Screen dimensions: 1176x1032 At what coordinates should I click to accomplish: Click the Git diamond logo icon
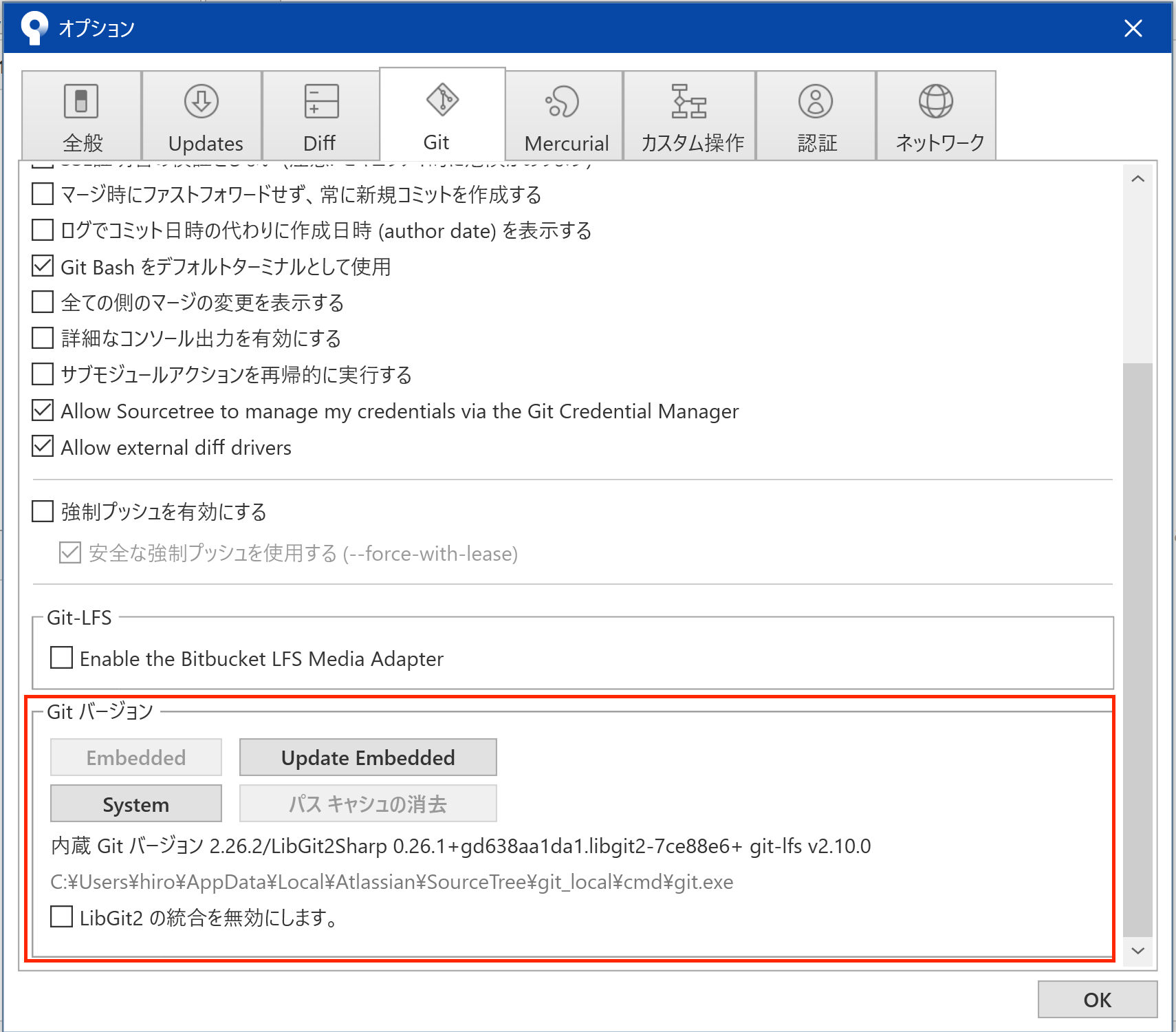[x=442, y=100]
